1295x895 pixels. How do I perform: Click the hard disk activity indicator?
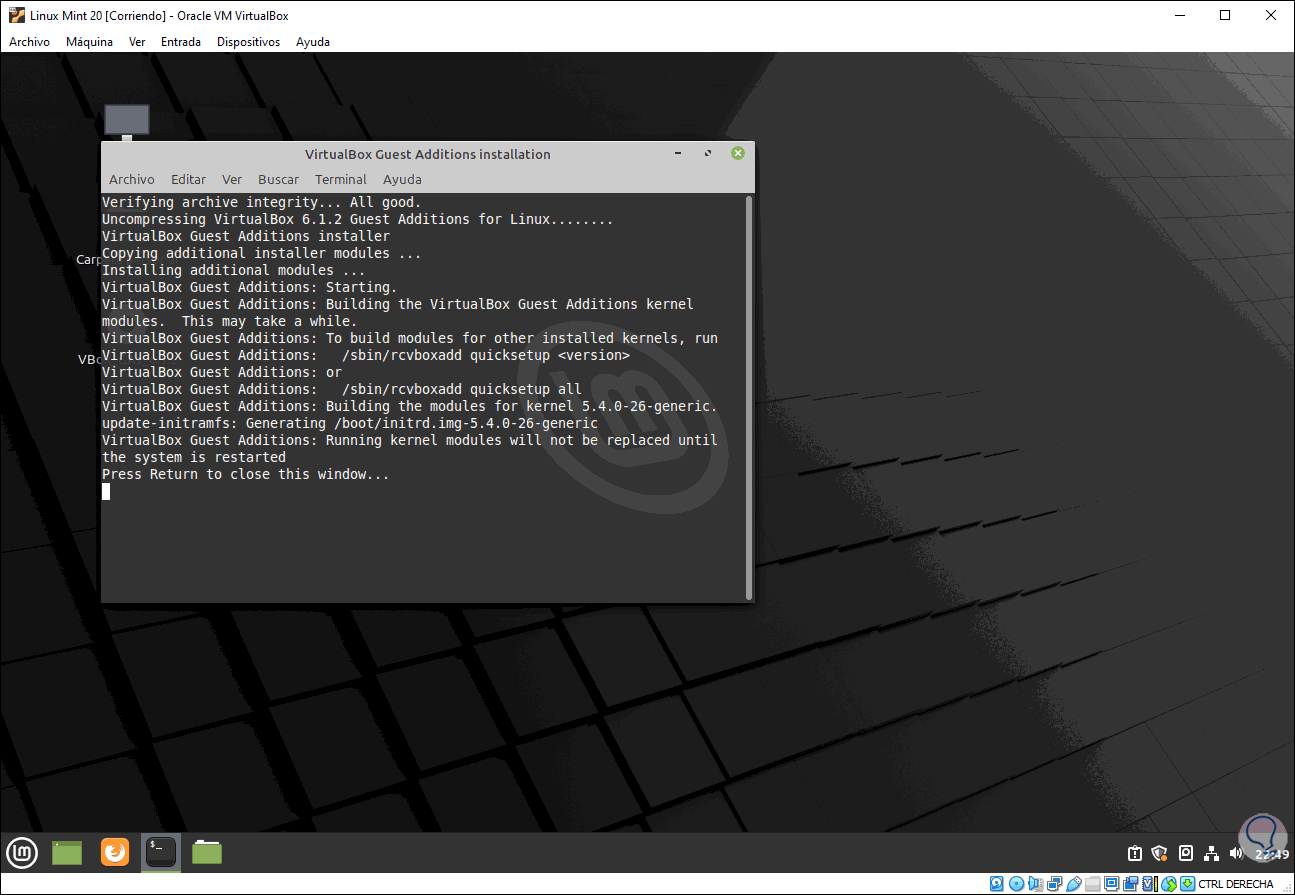[x=997, y=884]
